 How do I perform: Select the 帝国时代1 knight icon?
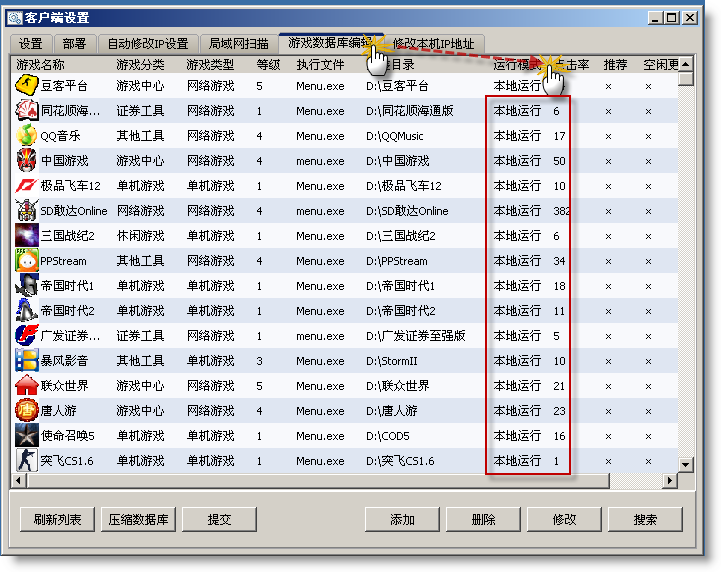(26, 286)
